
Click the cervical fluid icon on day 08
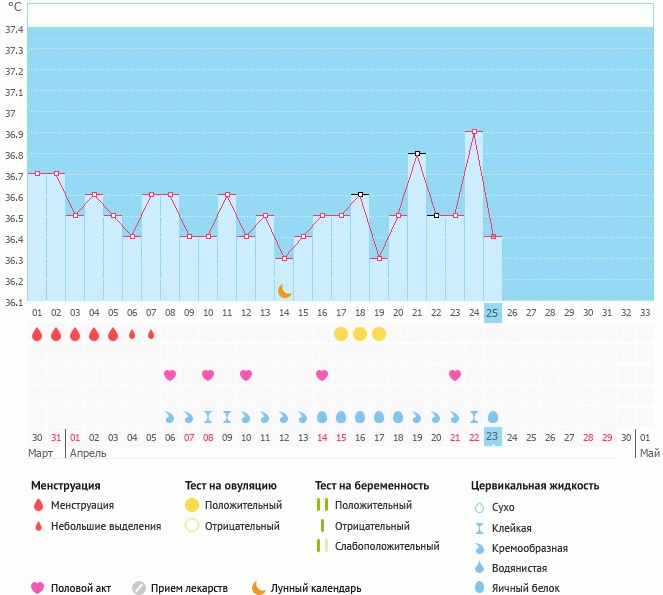[170, 416]
